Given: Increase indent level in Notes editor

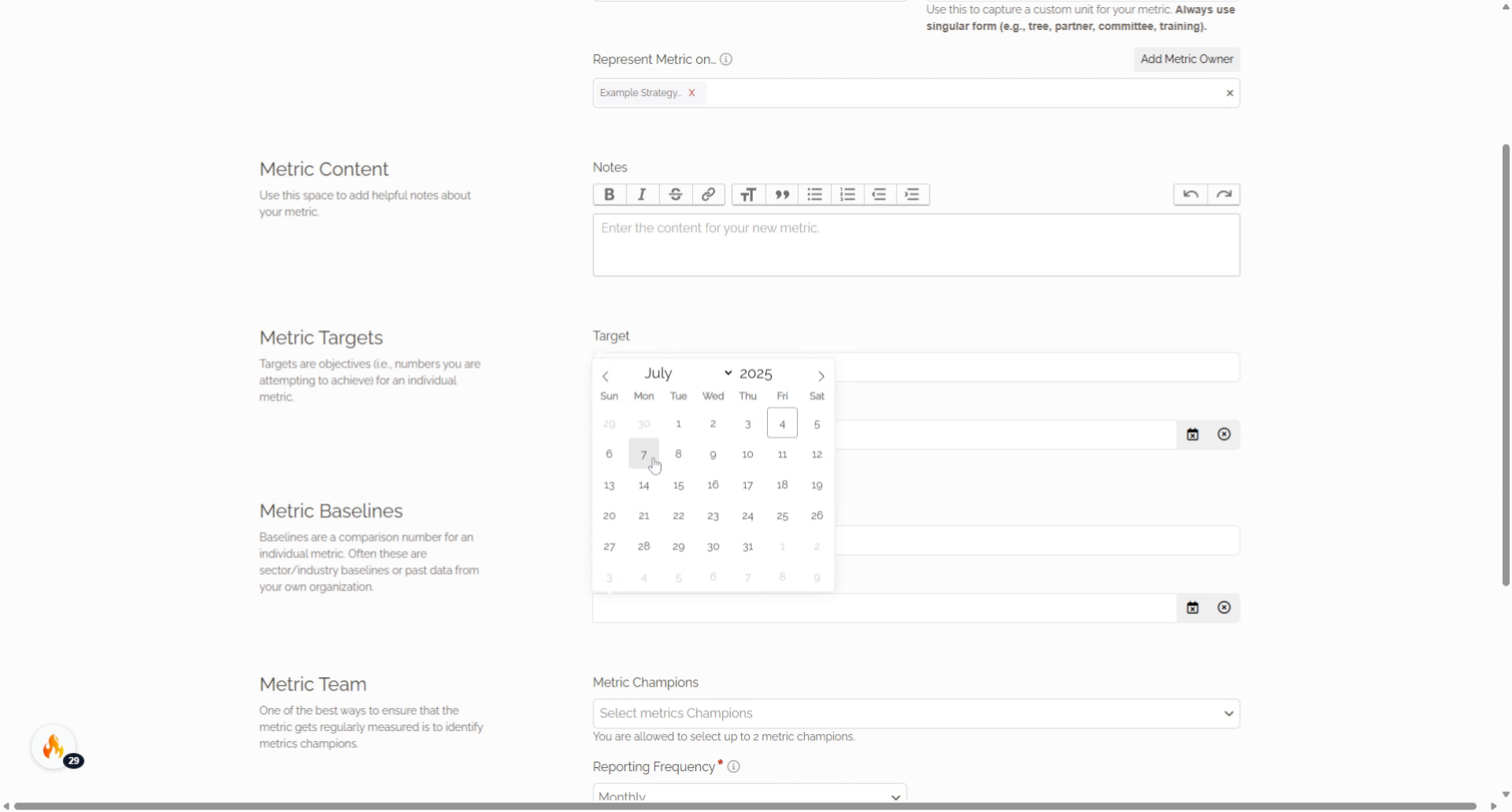Looking at the screenshot, I should tap(913, 195).
